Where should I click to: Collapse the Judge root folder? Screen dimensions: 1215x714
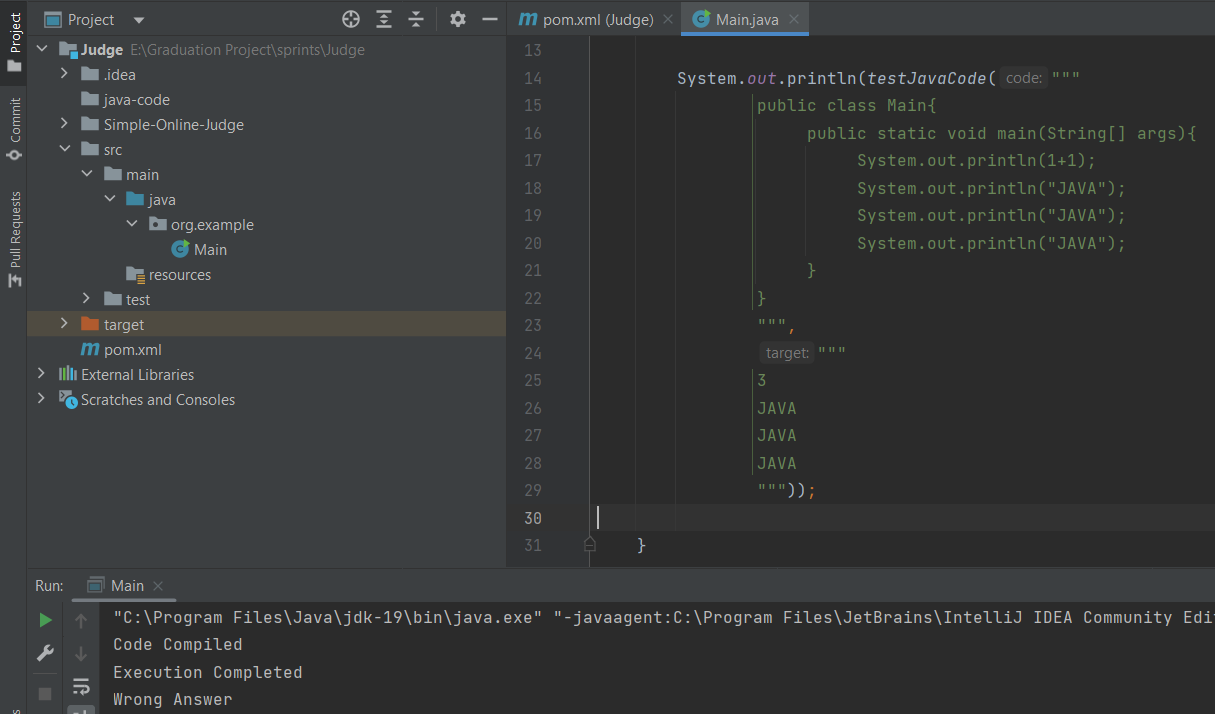(41, 49)
